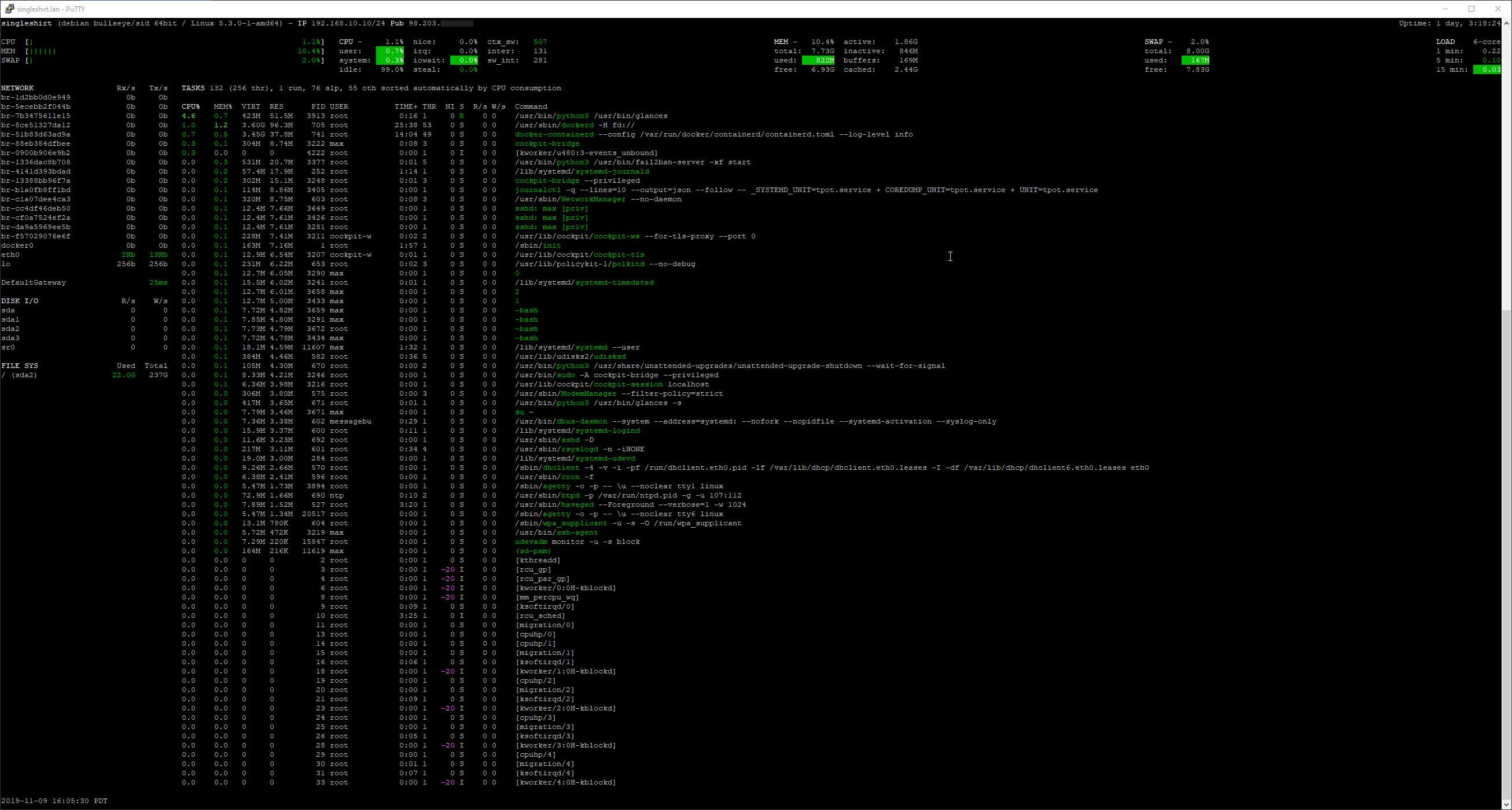Click the NETWORK section header
Screen dimensions: 1512x810
point(17,87)
